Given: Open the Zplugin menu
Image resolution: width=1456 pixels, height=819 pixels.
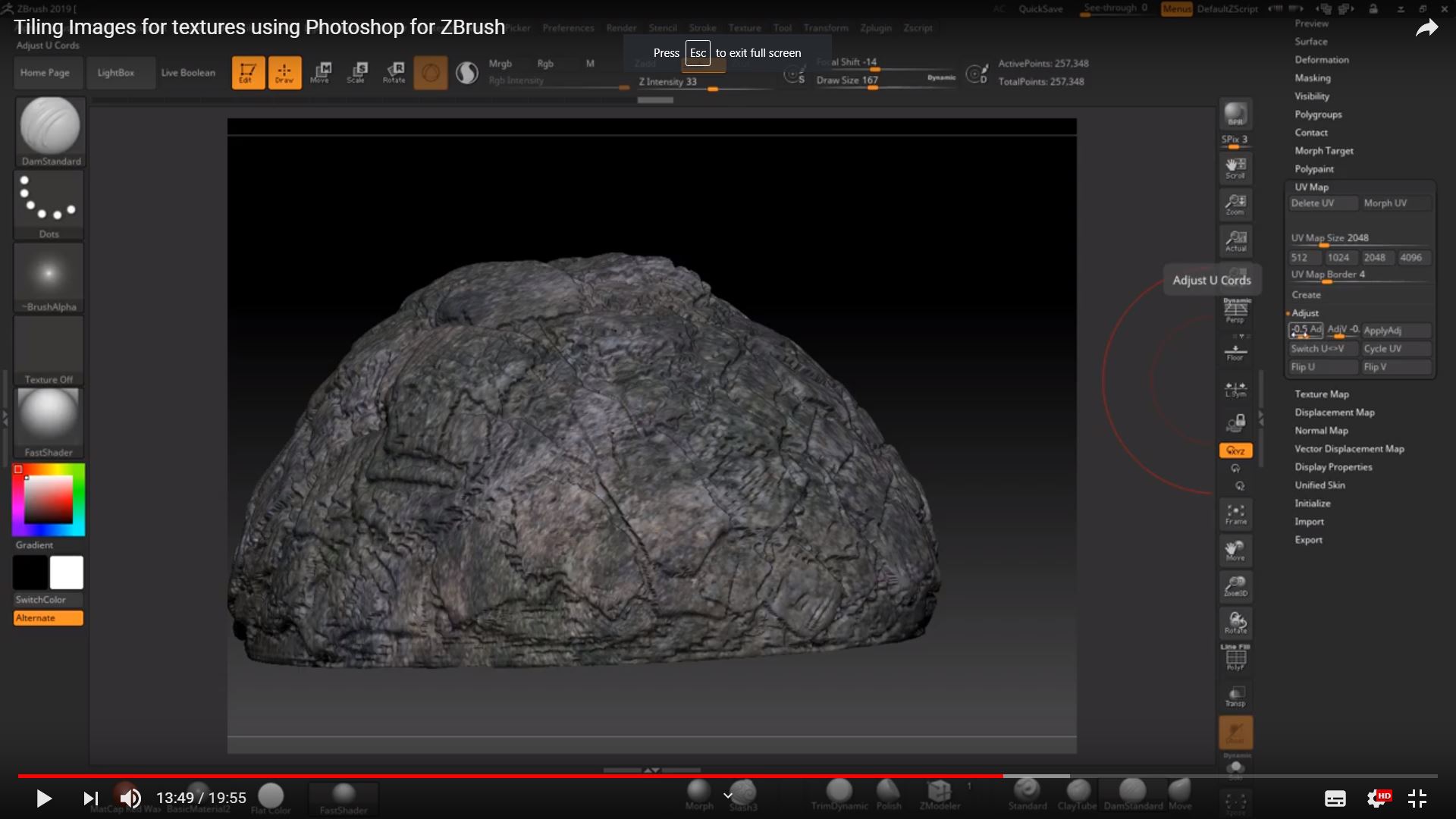Looking at the screenshot, I should (876, 28).
